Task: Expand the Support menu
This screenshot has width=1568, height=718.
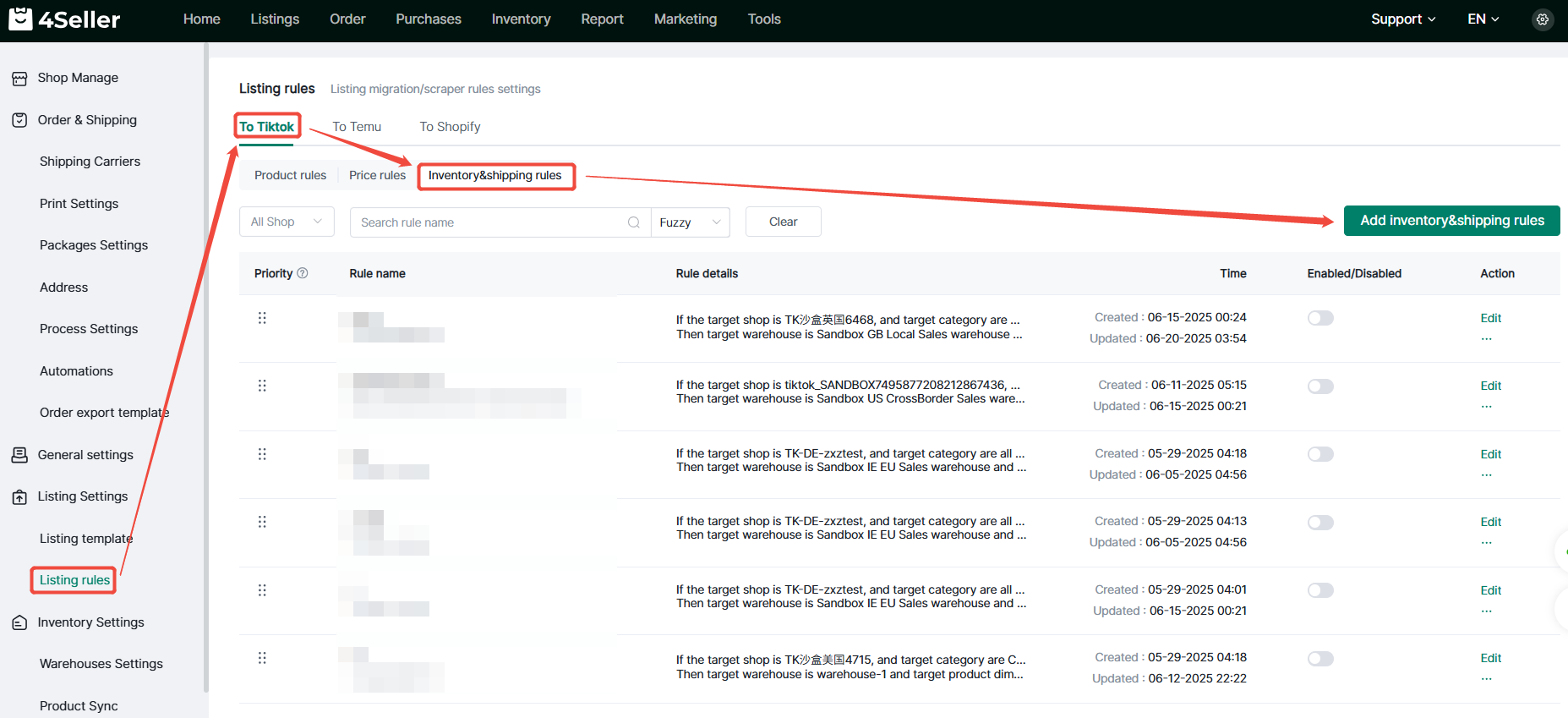Action: point(1403,19)
